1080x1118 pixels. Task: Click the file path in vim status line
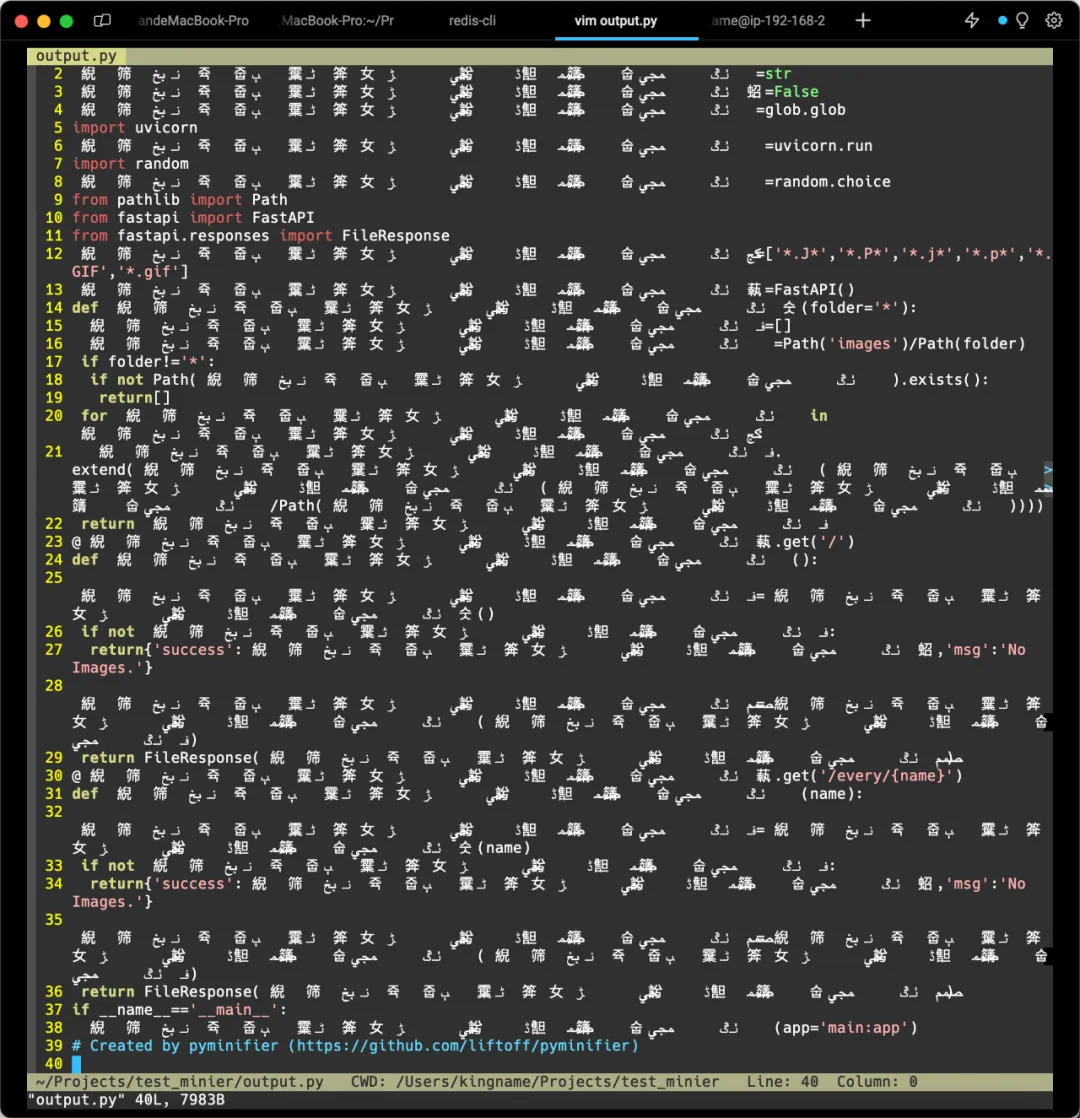(179, 1082)
